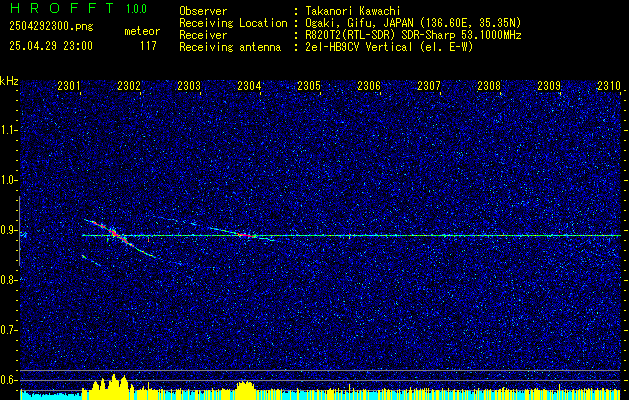
Task: Click the 0.6 frequency axis label
Action: point(8,380)
